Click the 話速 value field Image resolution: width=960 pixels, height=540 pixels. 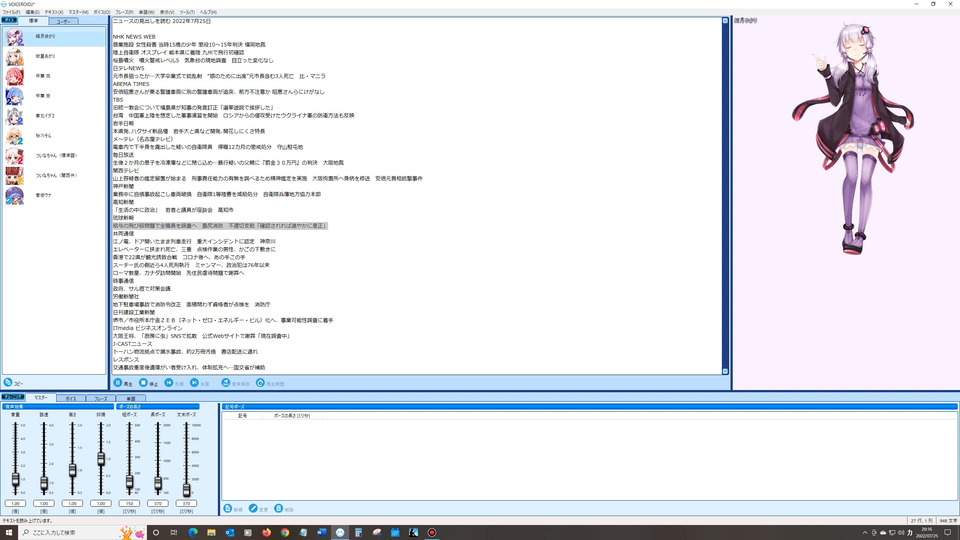click(44, 503)
